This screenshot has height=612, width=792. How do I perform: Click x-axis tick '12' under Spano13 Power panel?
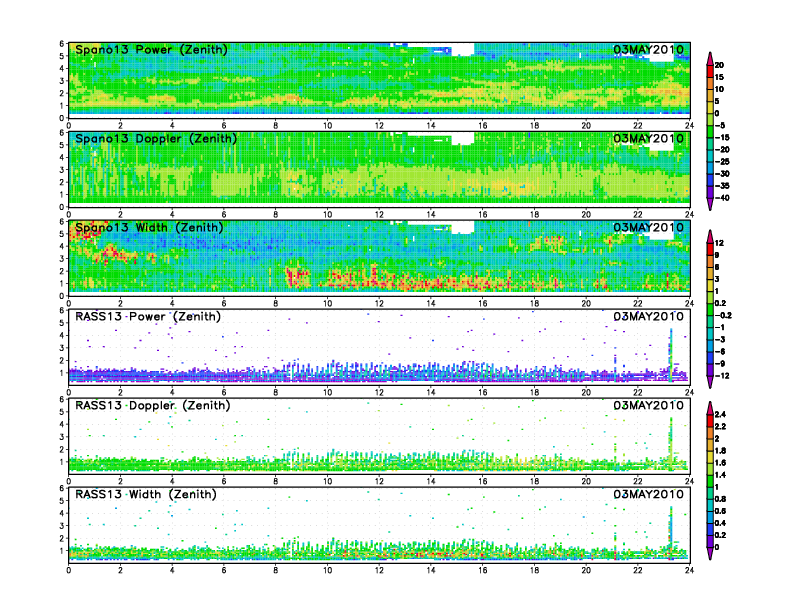coord(379,126)
